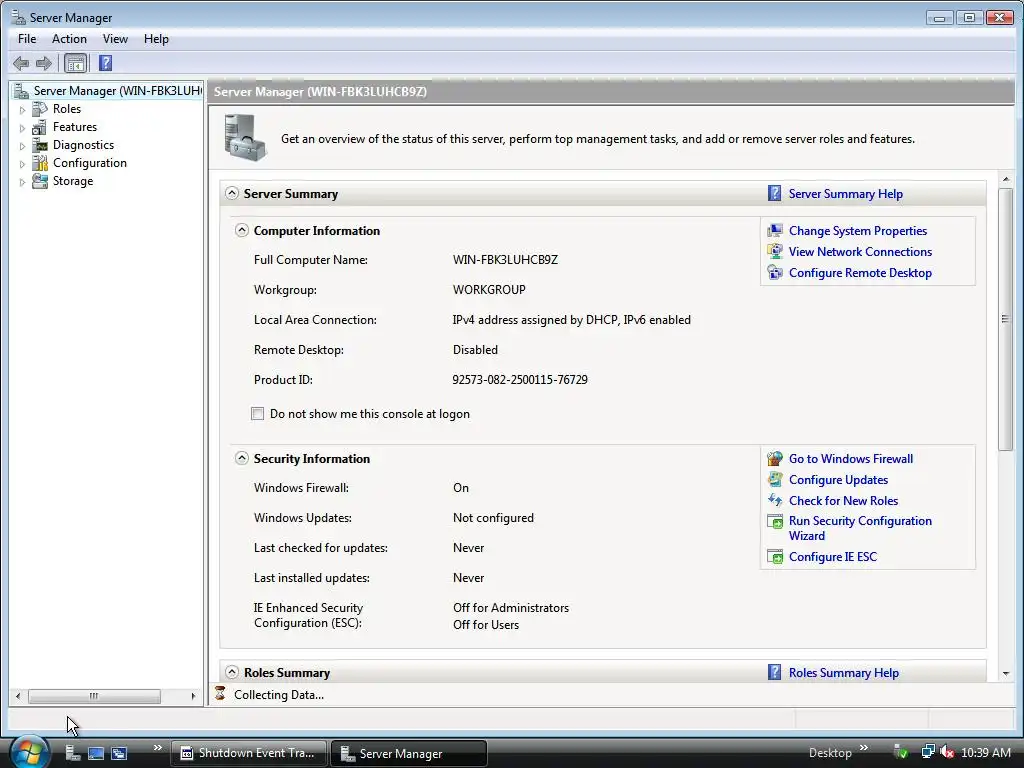
Task: Open the Help menu
Action: pyautogui.click(x=156, y=39)
